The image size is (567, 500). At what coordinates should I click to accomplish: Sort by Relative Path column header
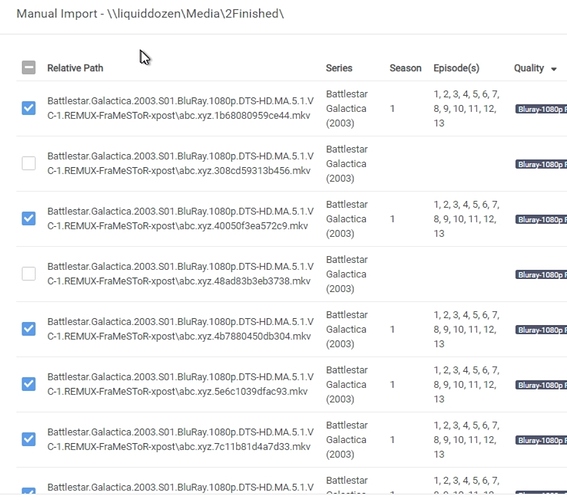point(75,68)
